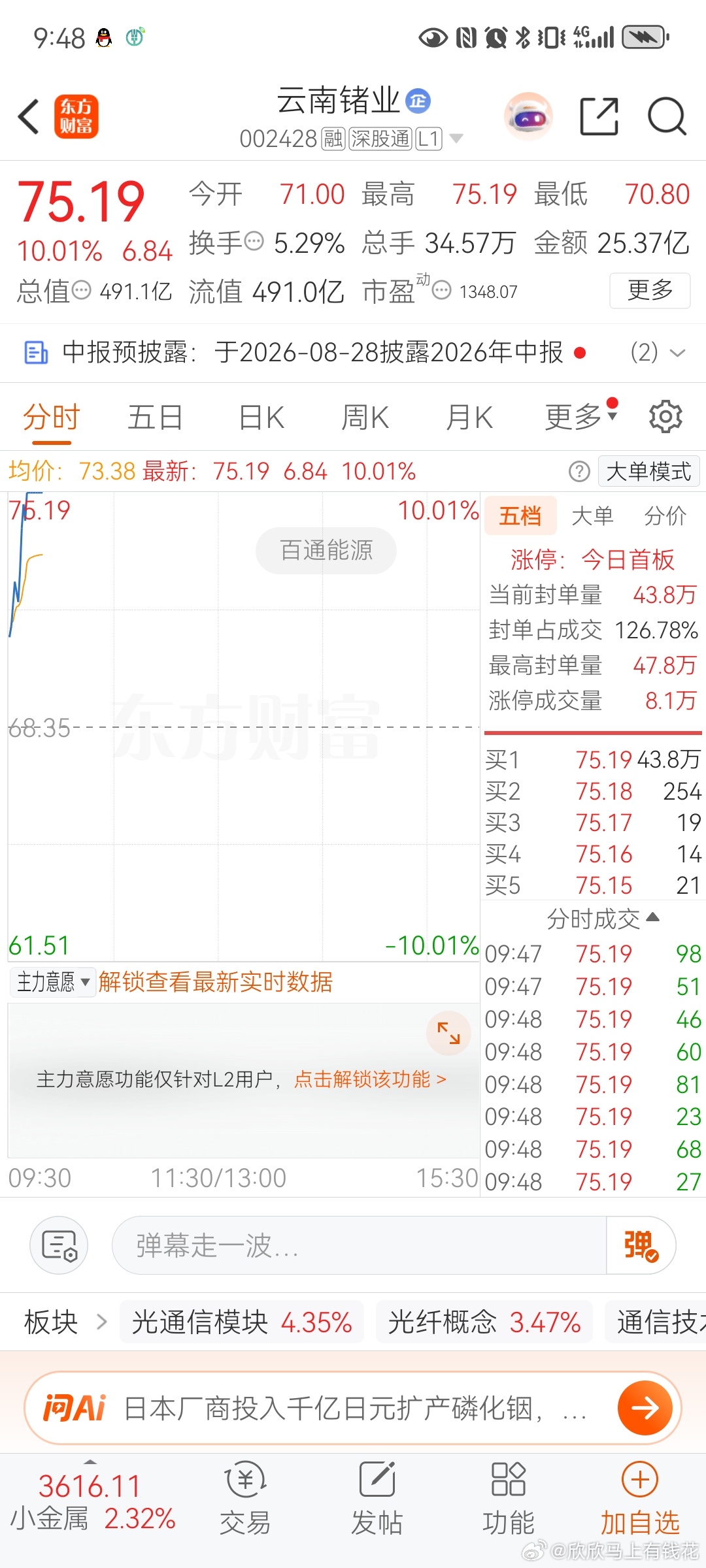Switch to 分时 tab
The height and width of the screenshot is (1568, 706).
[51, 417]
